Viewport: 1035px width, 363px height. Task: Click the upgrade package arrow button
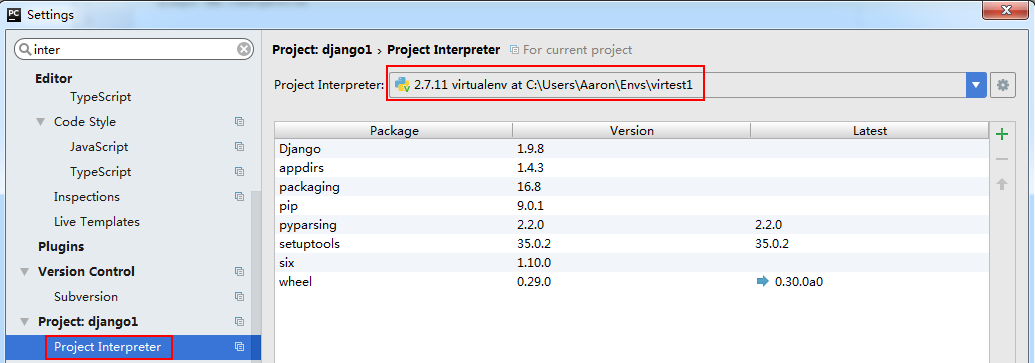(1002, 184)
